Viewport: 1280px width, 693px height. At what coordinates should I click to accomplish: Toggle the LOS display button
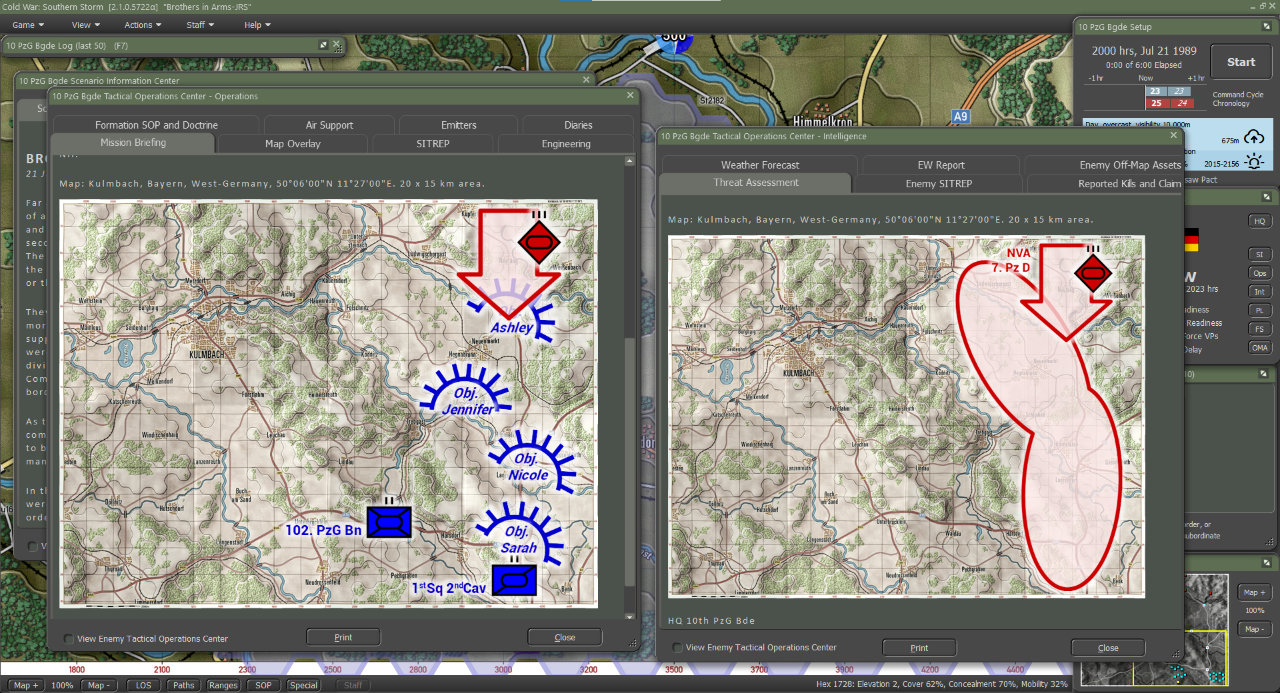pos(145,685)
